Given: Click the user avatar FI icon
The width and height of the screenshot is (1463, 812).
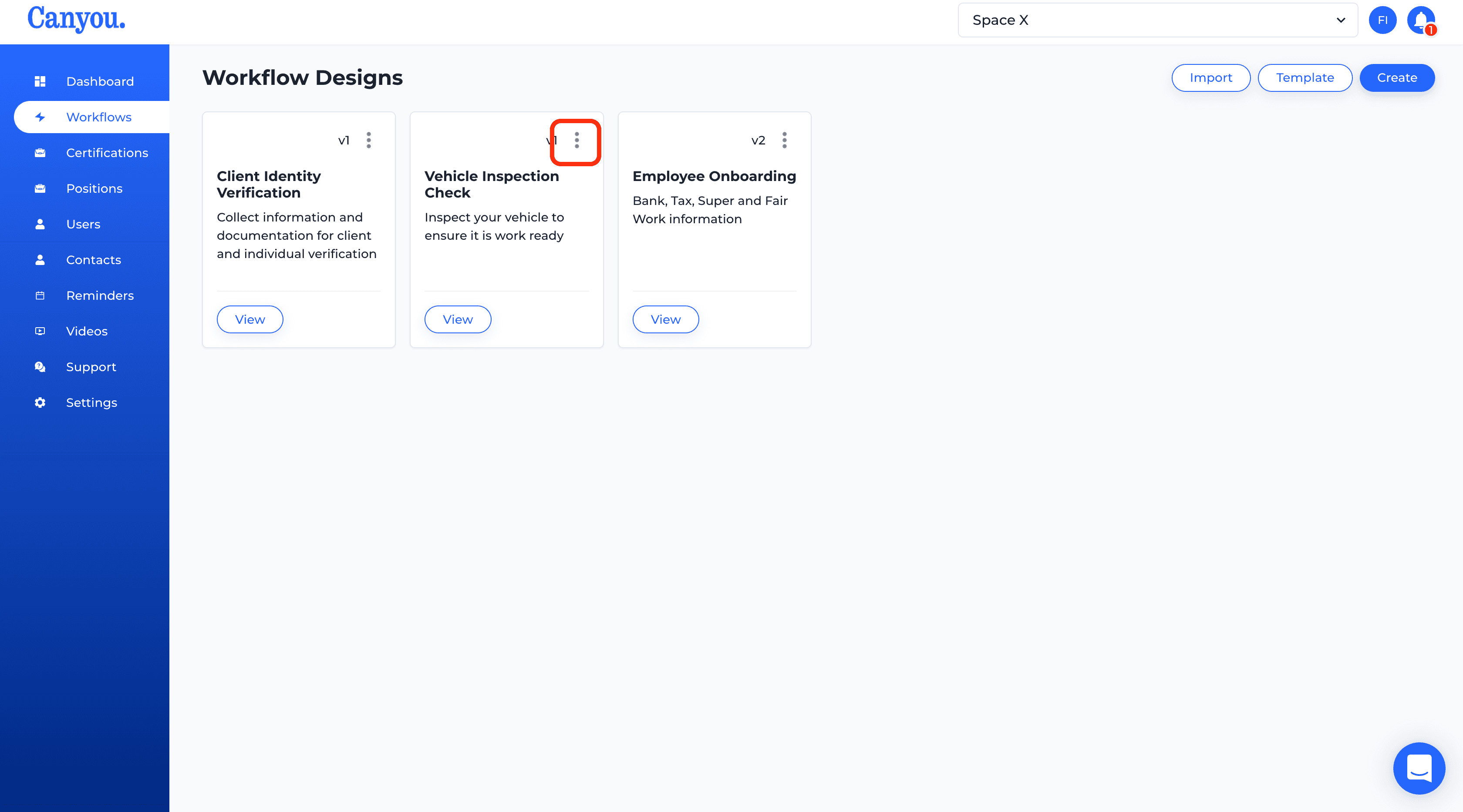Looking at the screenshot, I should tap(1381, 19).
